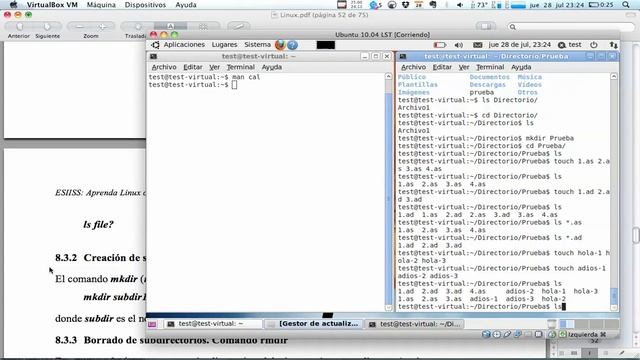Go to Anterior page in Preview toolbar

(x=19, y=27)
